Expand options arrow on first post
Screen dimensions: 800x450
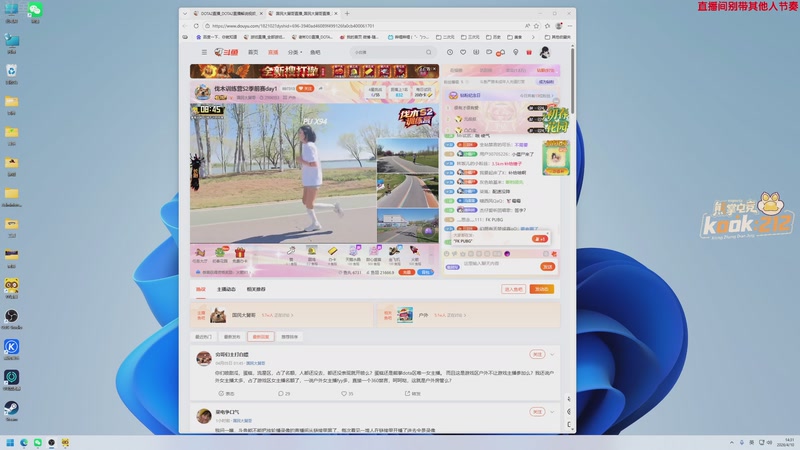point(552,354)
